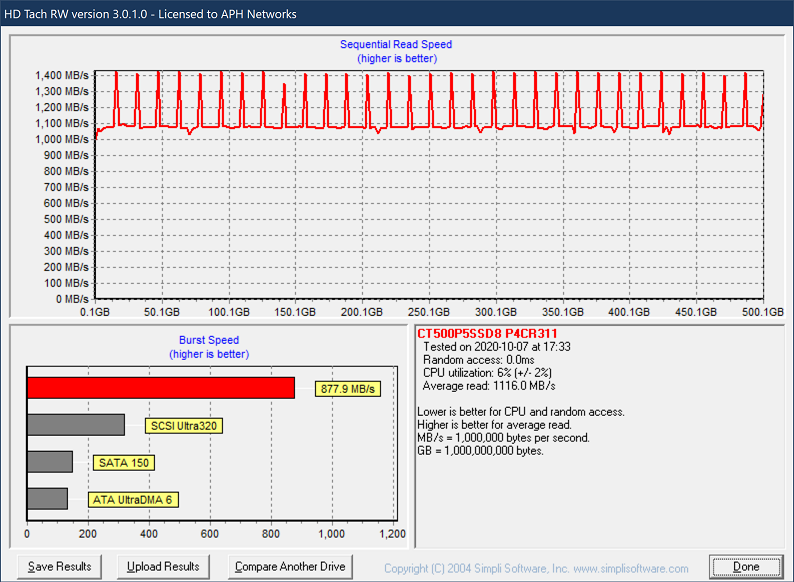Click the Save Results button
Screen dimensions: 794x582
coord(59,566)
